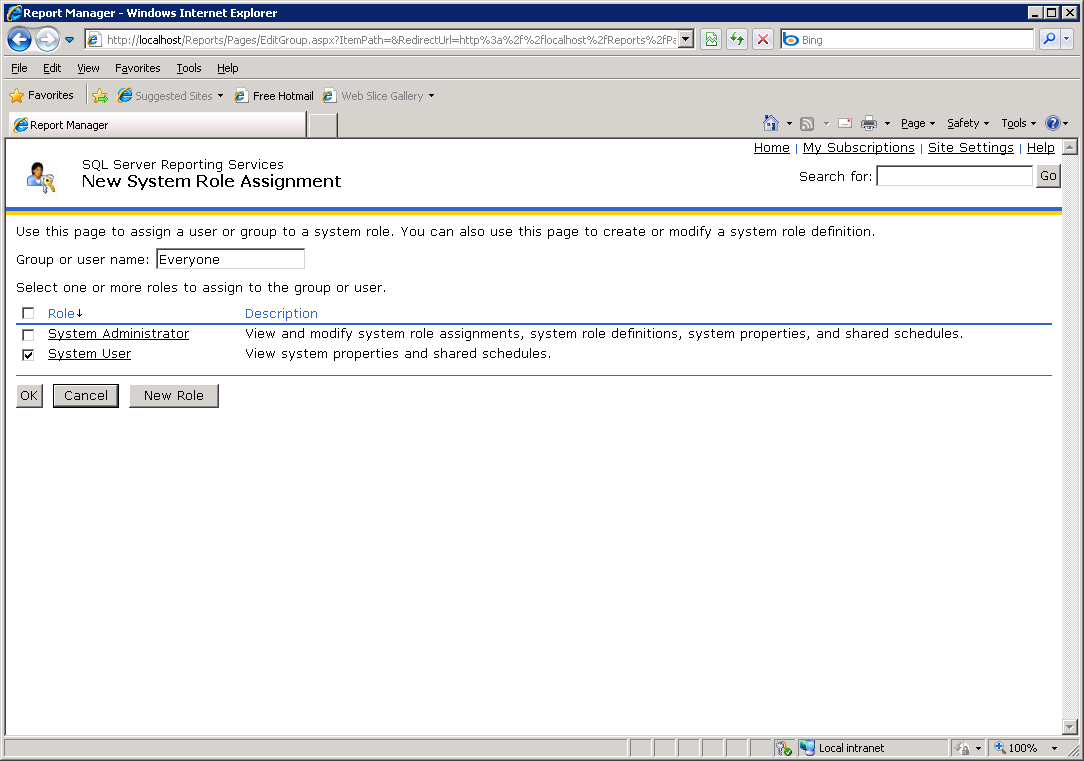Viewport: 1084px width, 761px height.
Task: Click inside the Group or user name field
Action: [230, 258]
